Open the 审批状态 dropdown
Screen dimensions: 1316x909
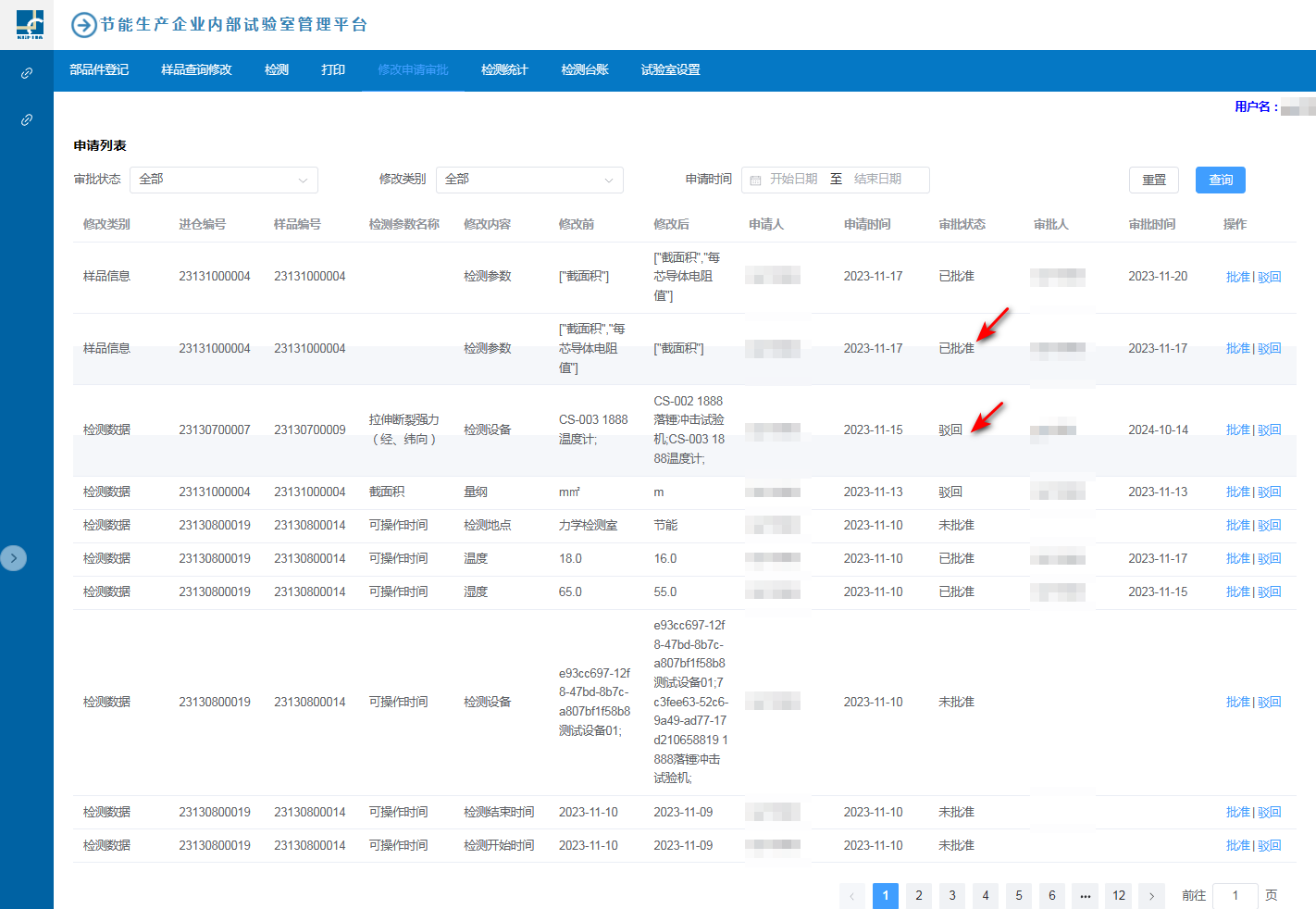click(223, 180)
